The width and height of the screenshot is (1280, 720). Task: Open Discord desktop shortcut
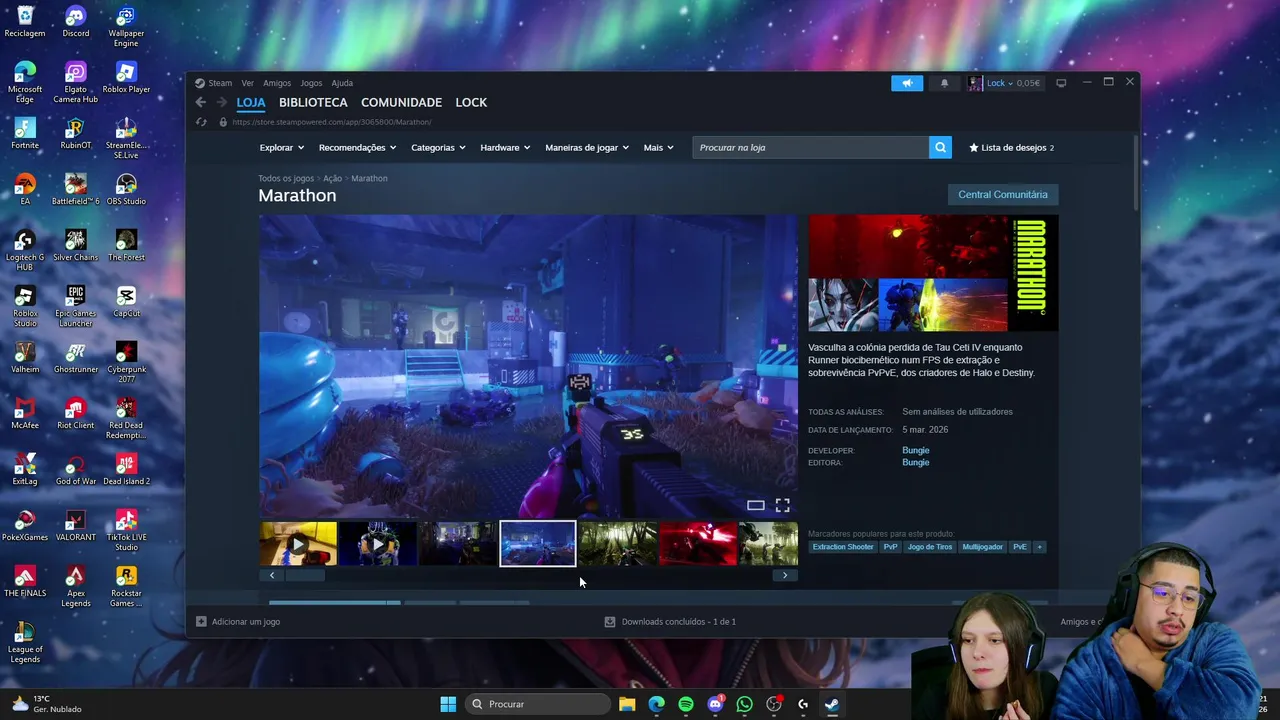click(x=76, y=22)
